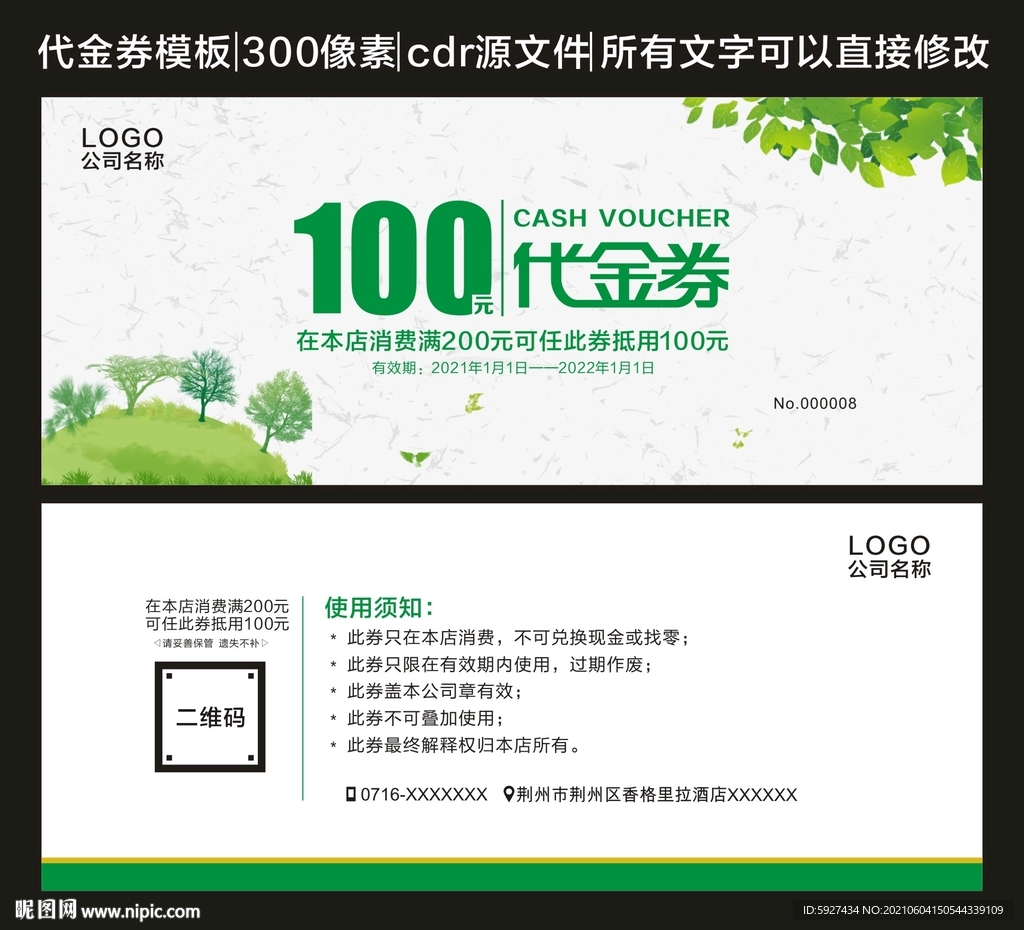Click the location pin icon before the address
The width and height of the screenshot is (1024, 930).
point(509,794)
